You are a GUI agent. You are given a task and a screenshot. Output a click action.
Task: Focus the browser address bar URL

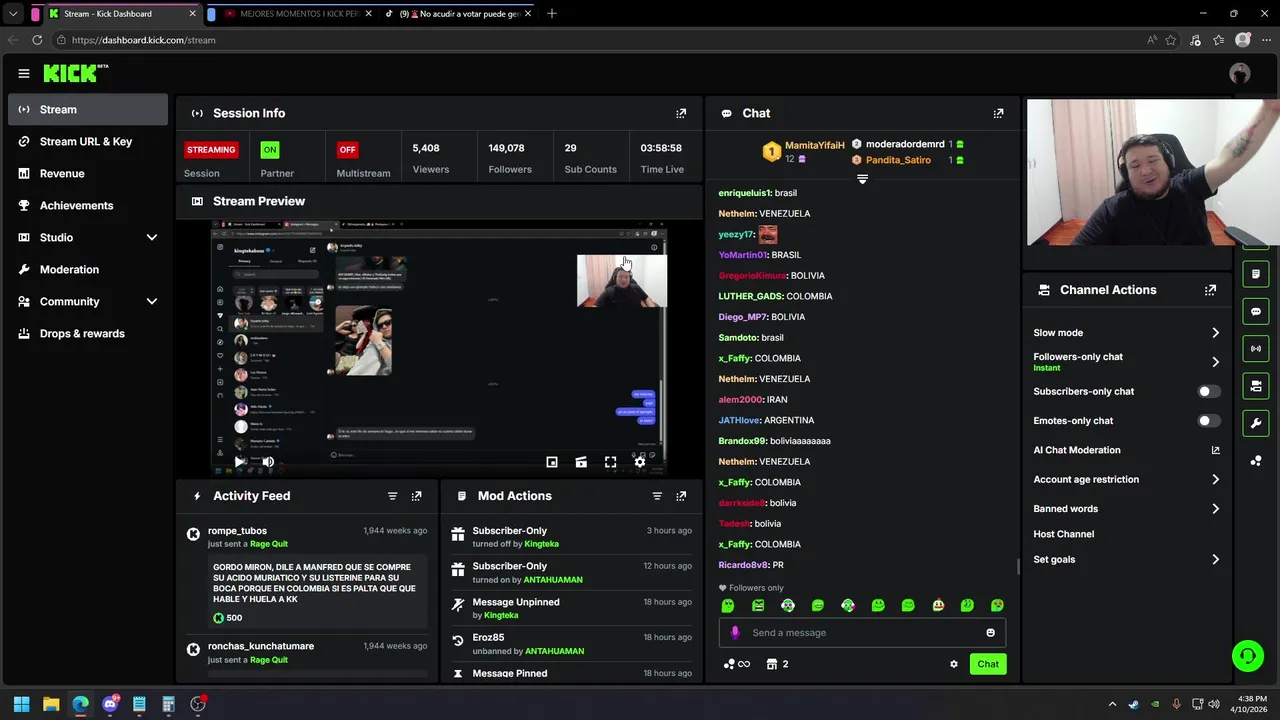[x=143, y=40]
